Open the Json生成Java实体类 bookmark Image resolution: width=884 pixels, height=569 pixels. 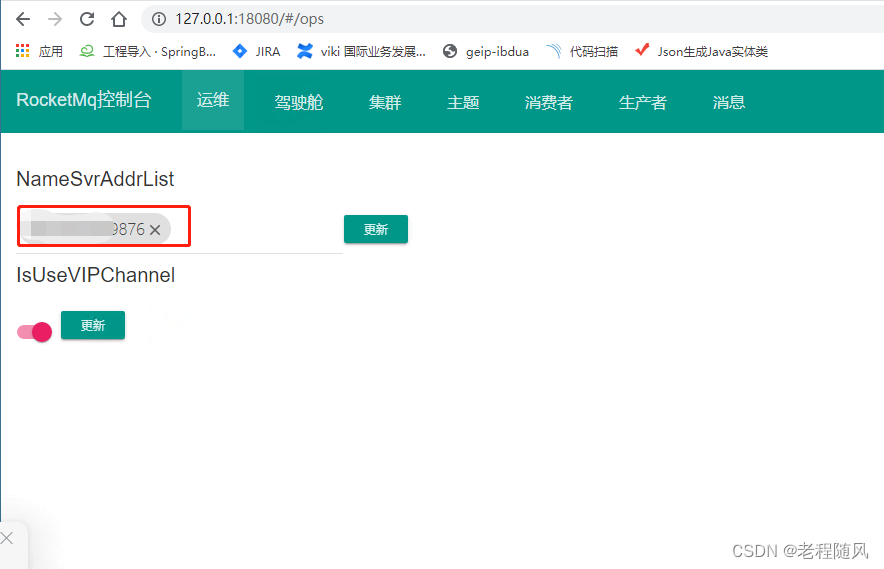click(x=701, y=51)
